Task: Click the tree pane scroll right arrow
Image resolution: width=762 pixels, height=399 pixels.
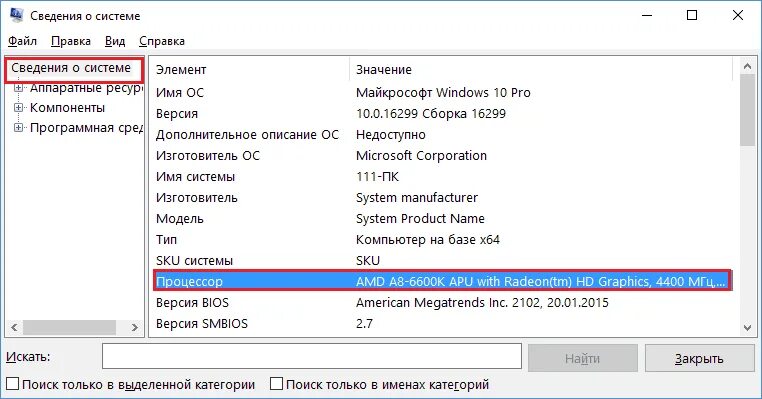Action: coord(135,328)
